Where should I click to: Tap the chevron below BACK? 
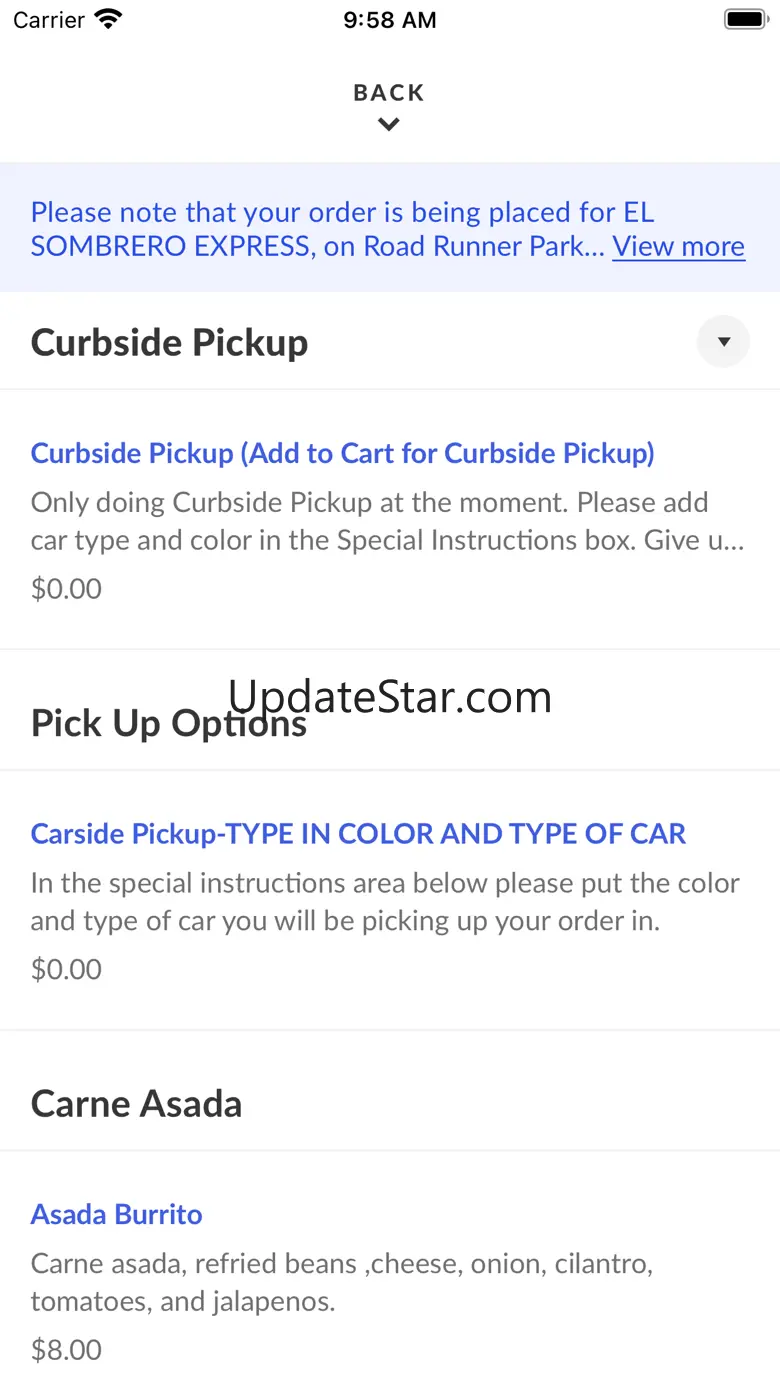[x=389, y=125]
